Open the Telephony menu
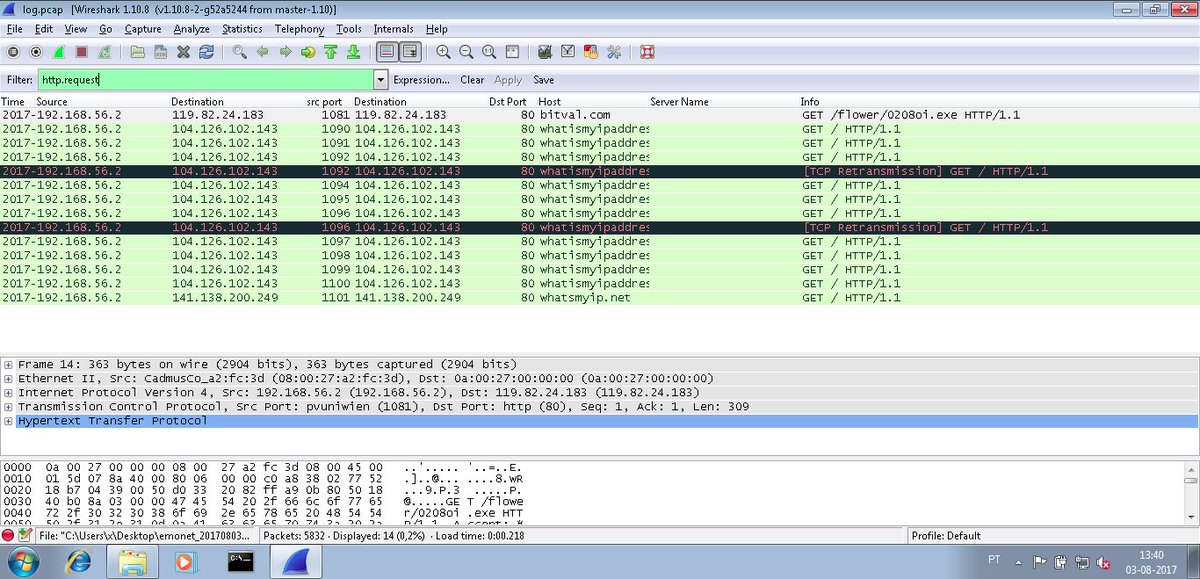The height and width of the screenshot is (579, 1200). 297,29
